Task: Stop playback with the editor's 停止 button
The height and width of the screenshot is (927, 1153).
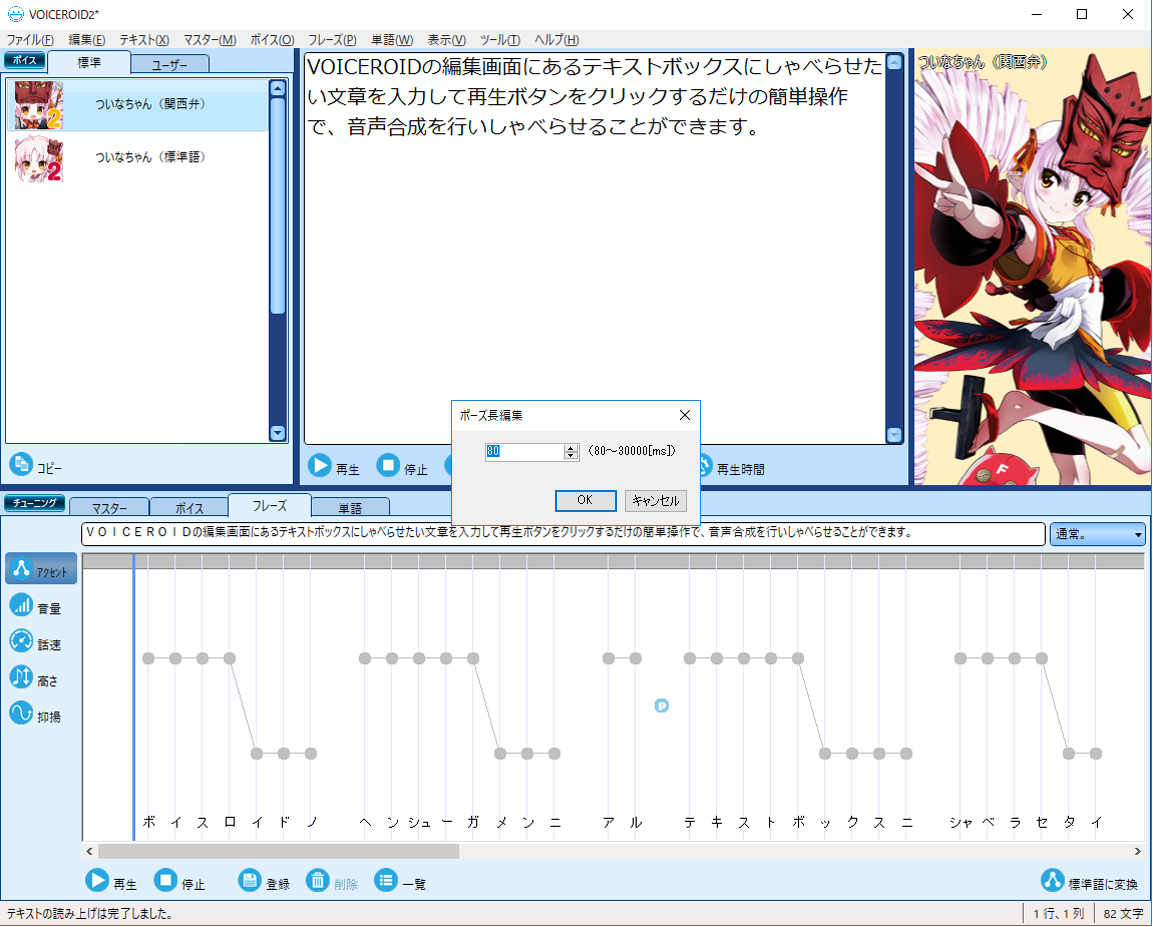Action: coord(402,466)
